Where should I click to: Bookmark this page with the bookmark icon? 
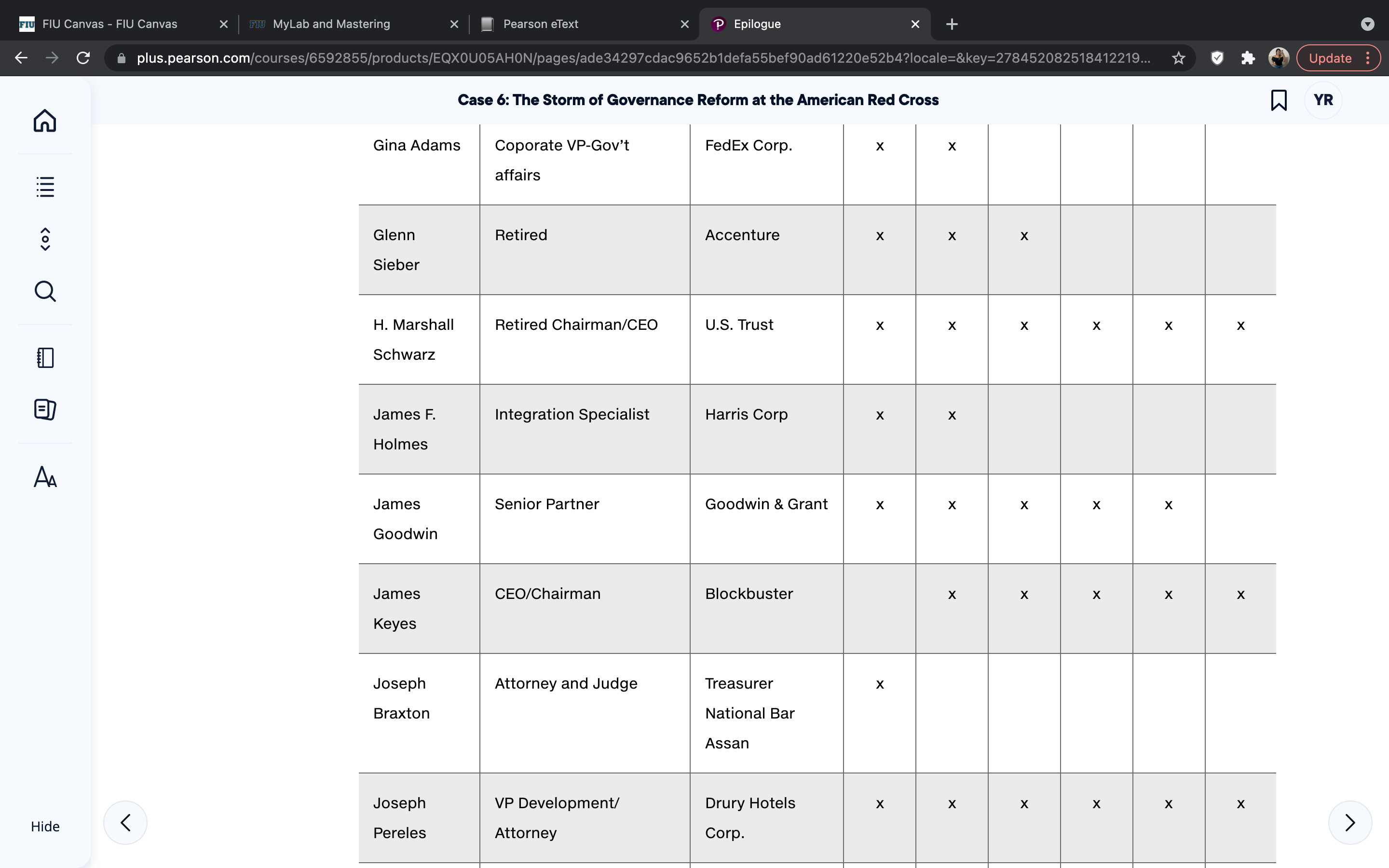coord(1278,100)
